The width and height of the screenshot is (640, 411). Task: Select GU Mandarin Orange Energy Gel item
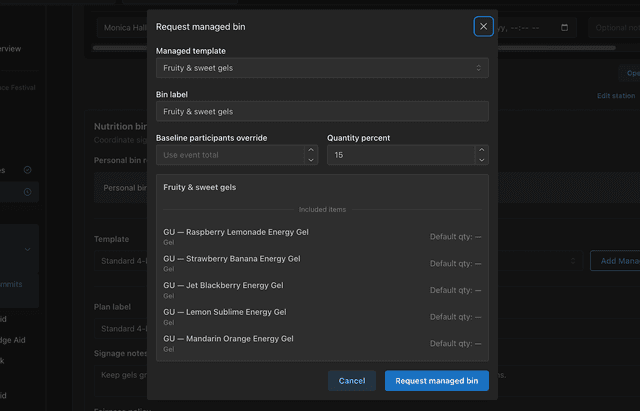(x=228, y=339)
